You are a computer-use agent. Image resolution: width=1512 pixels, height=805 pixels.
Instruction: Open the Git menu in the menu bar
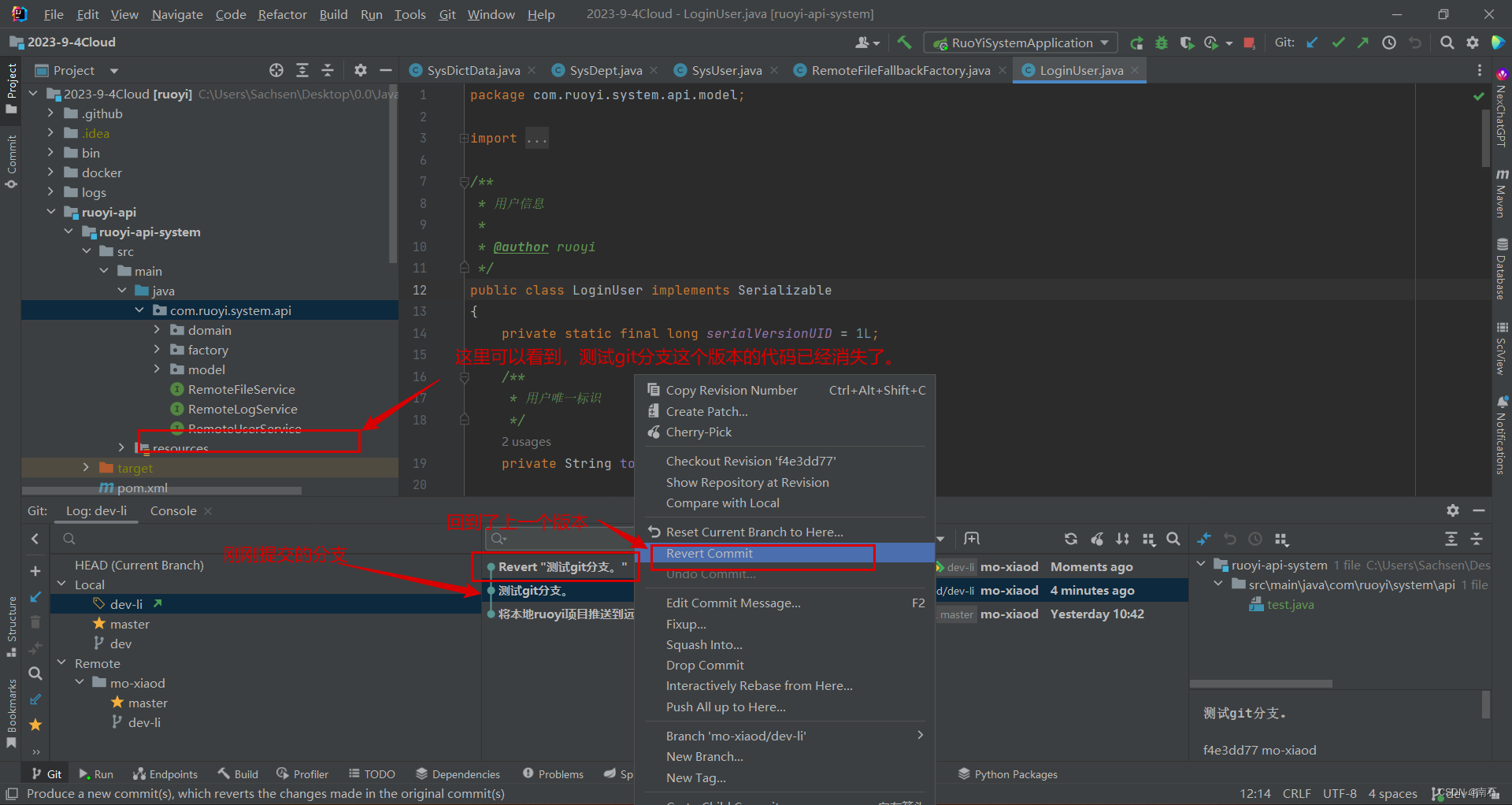447,14
